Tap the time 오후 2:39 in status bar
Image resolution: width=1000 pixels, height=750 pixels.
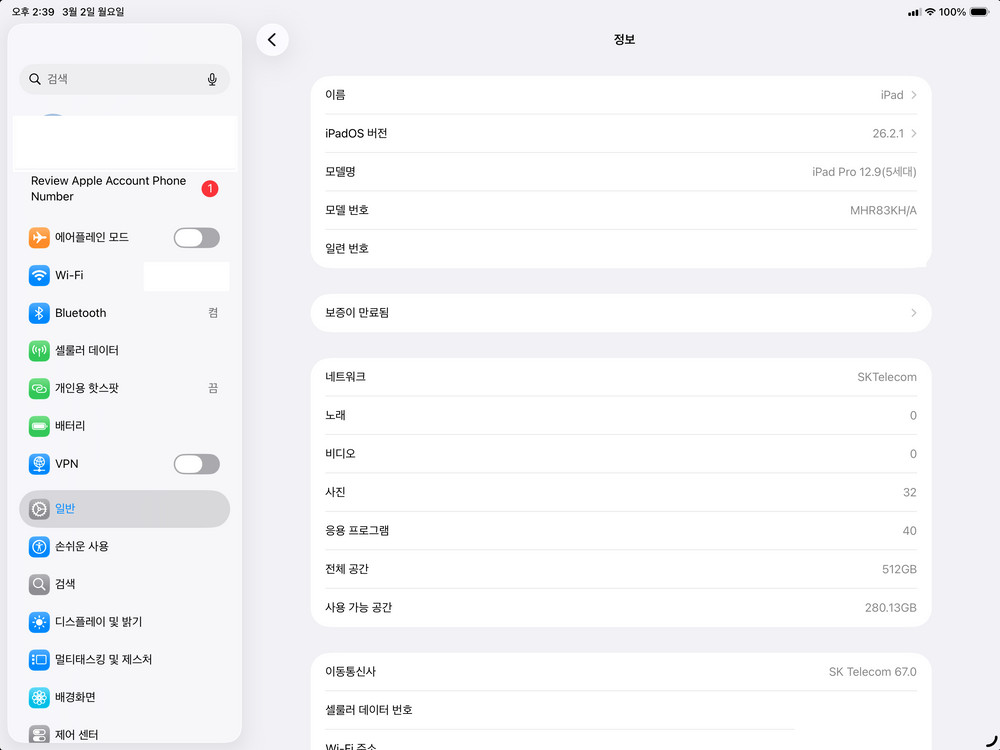[x=33, y=12]
